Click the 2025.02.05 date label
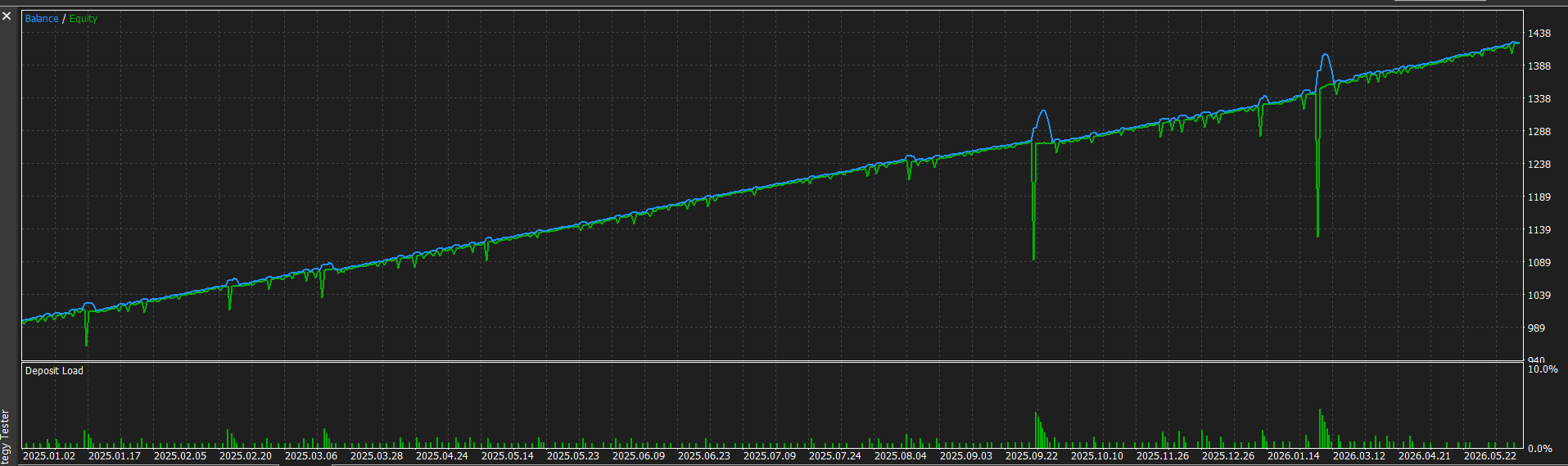Viewport: 1568px width, 466px height. pyautogui.click(x=180, y=456)
